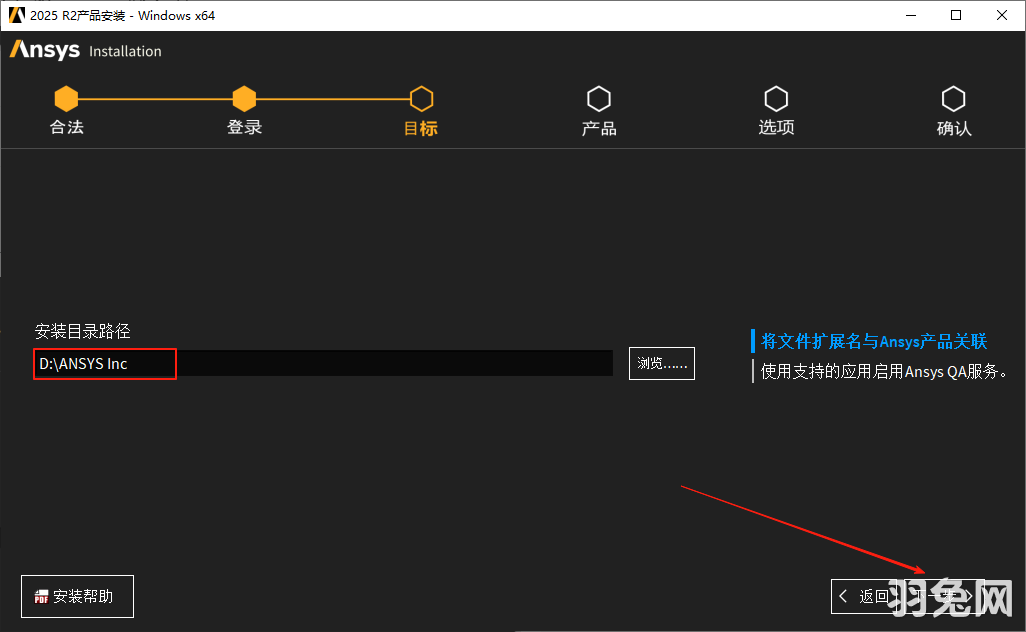Click the 目标 step hexagon marker

coord(421,98)
